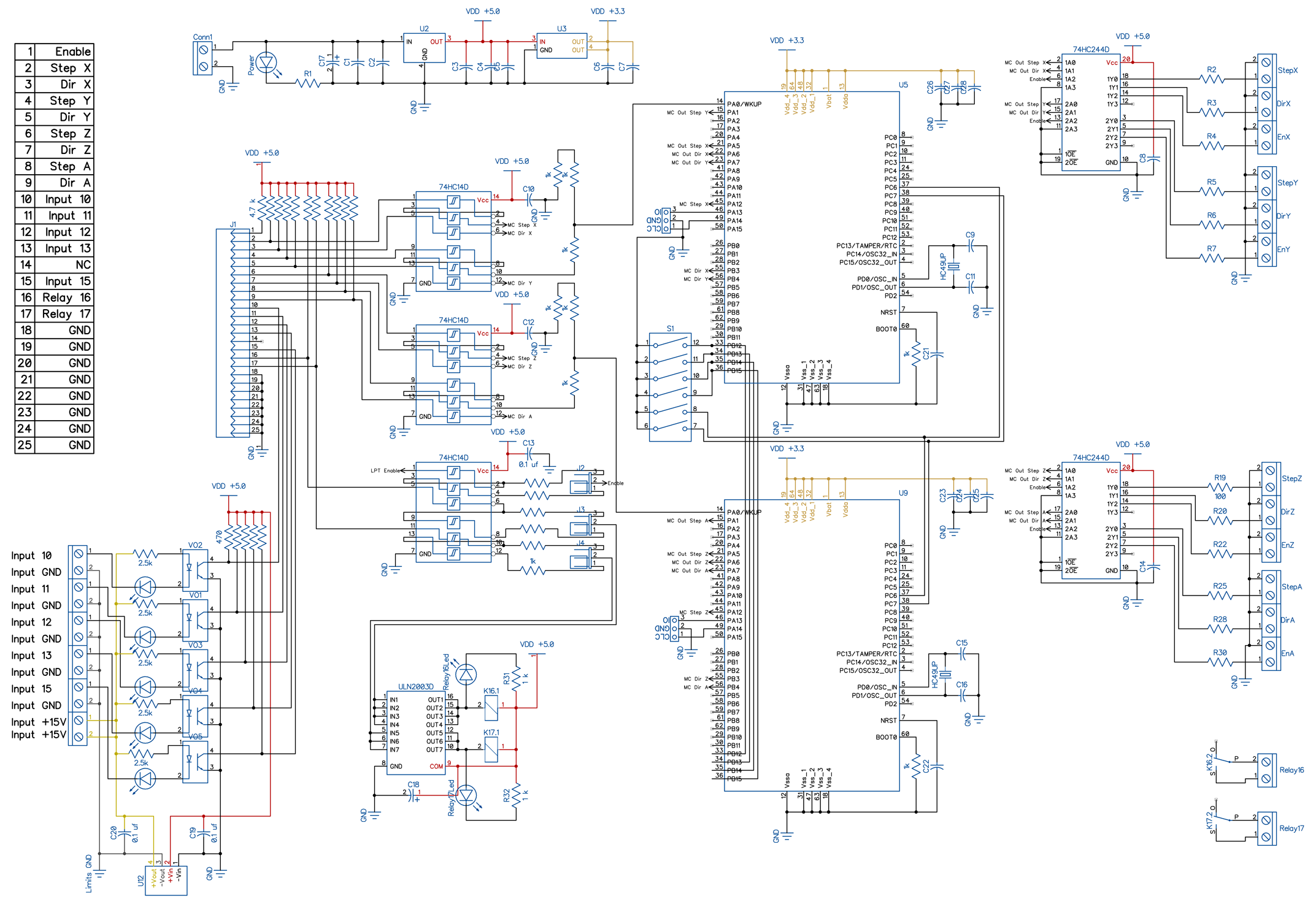Click the R1 resistor near Power LED
This screenshot has height=904, width=1316.
pos(308,83)
